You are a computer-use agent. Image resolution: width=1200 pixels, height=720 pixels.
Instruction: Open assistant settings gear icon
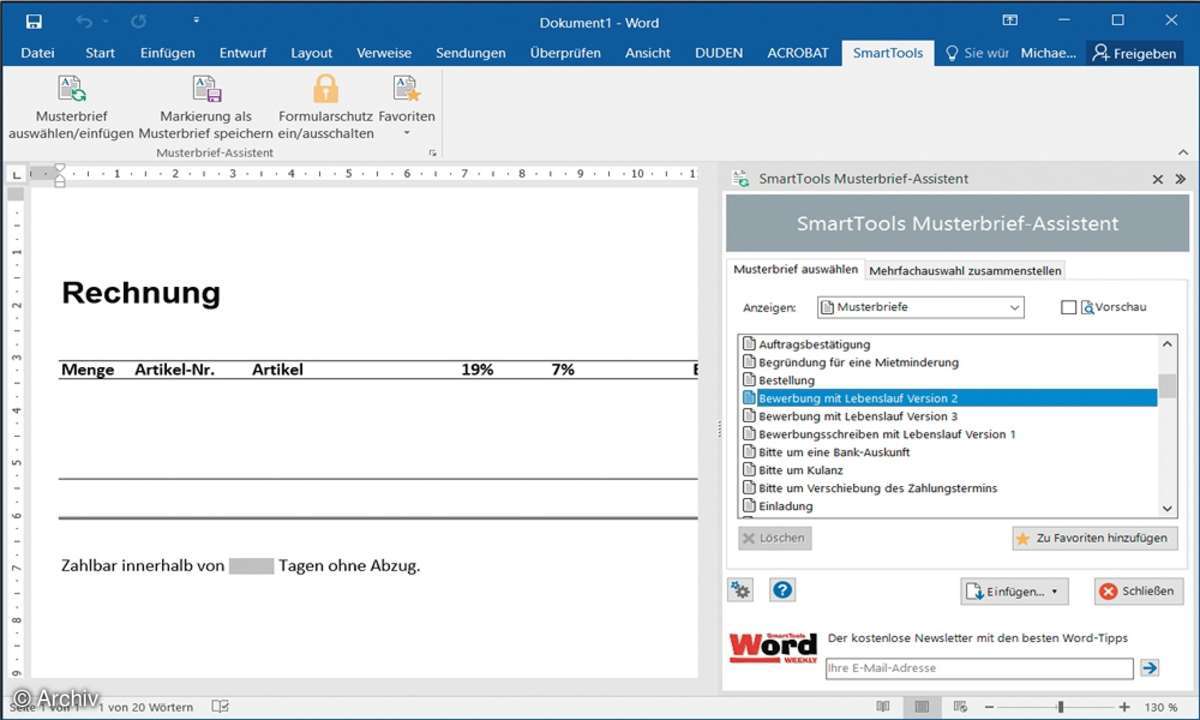[x=740, y=590]
